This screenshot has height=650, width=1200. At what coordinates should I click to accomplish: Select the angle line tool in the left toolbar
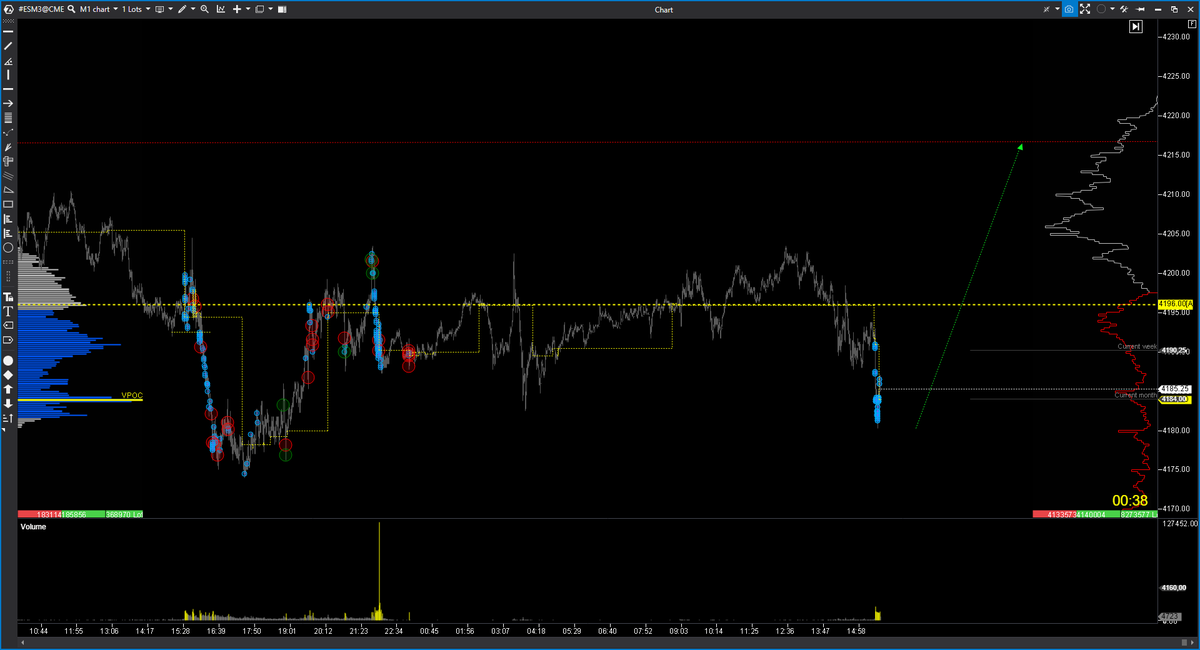(8, 61)
